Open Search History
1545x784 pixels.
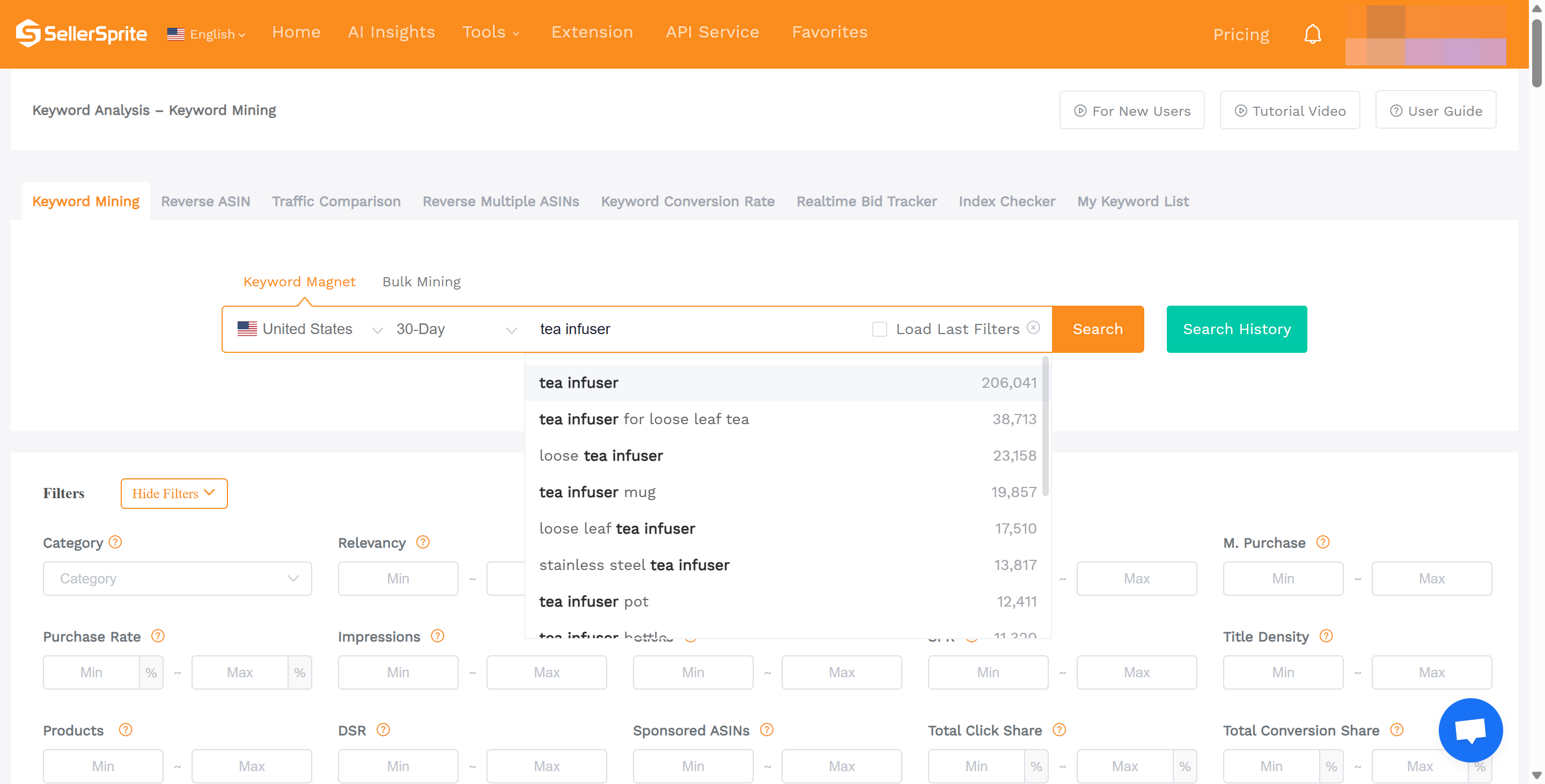tap(1236, 329)
